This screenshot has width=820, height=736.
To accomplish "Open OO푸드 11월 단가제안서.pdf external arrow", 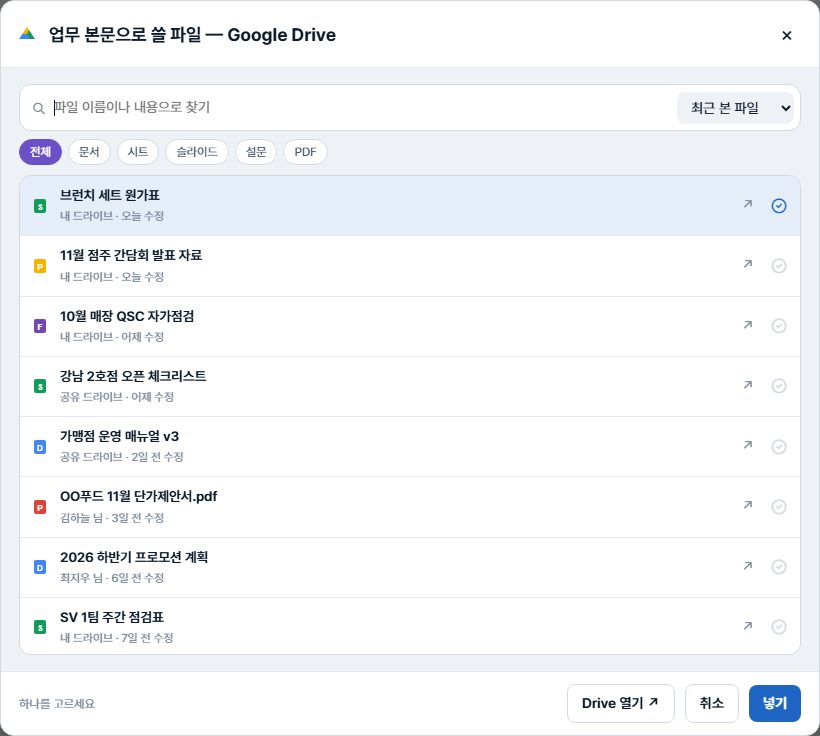I will pos(748,505).
